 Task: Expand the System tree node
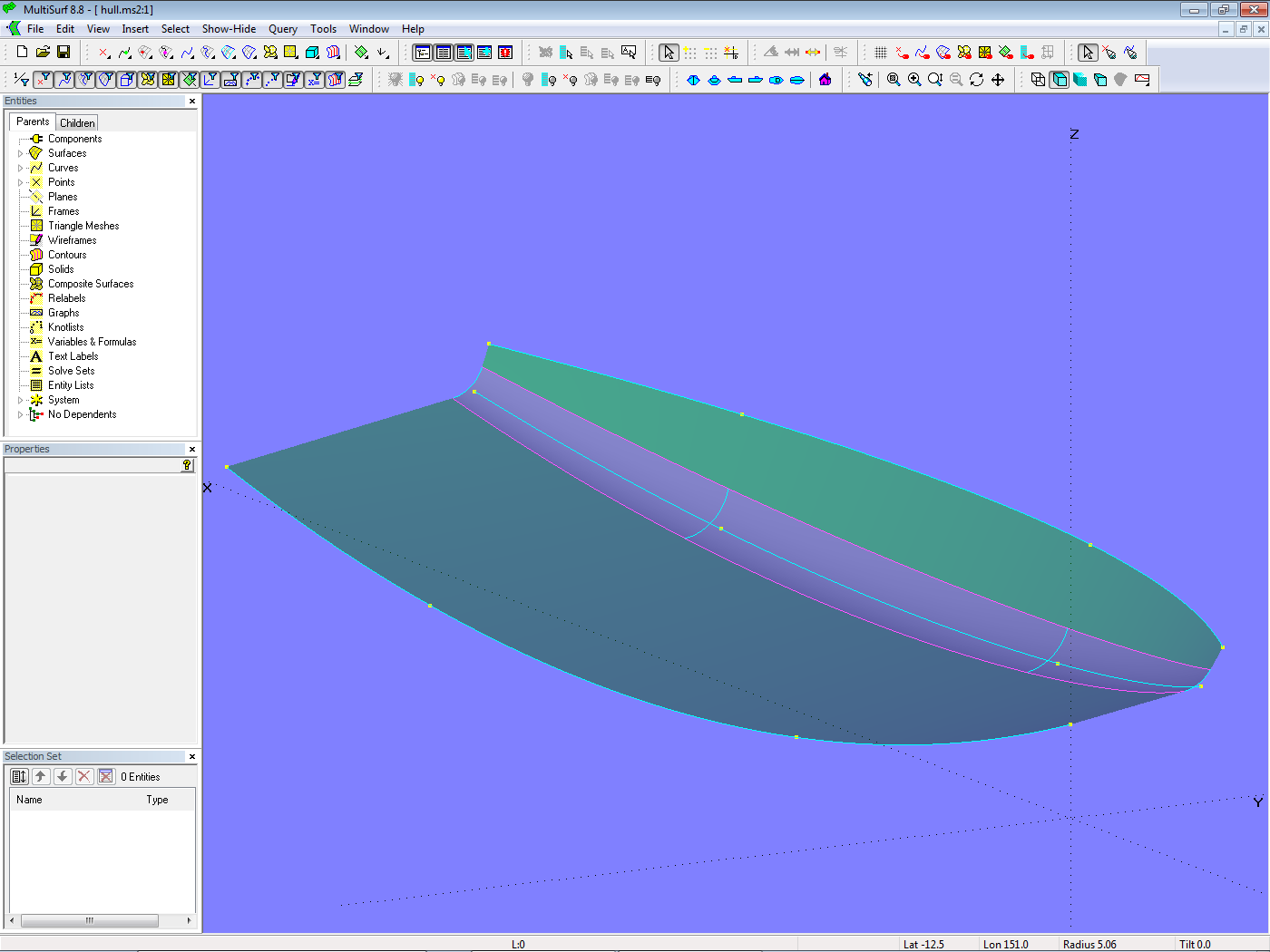click(x=21, y=401)
